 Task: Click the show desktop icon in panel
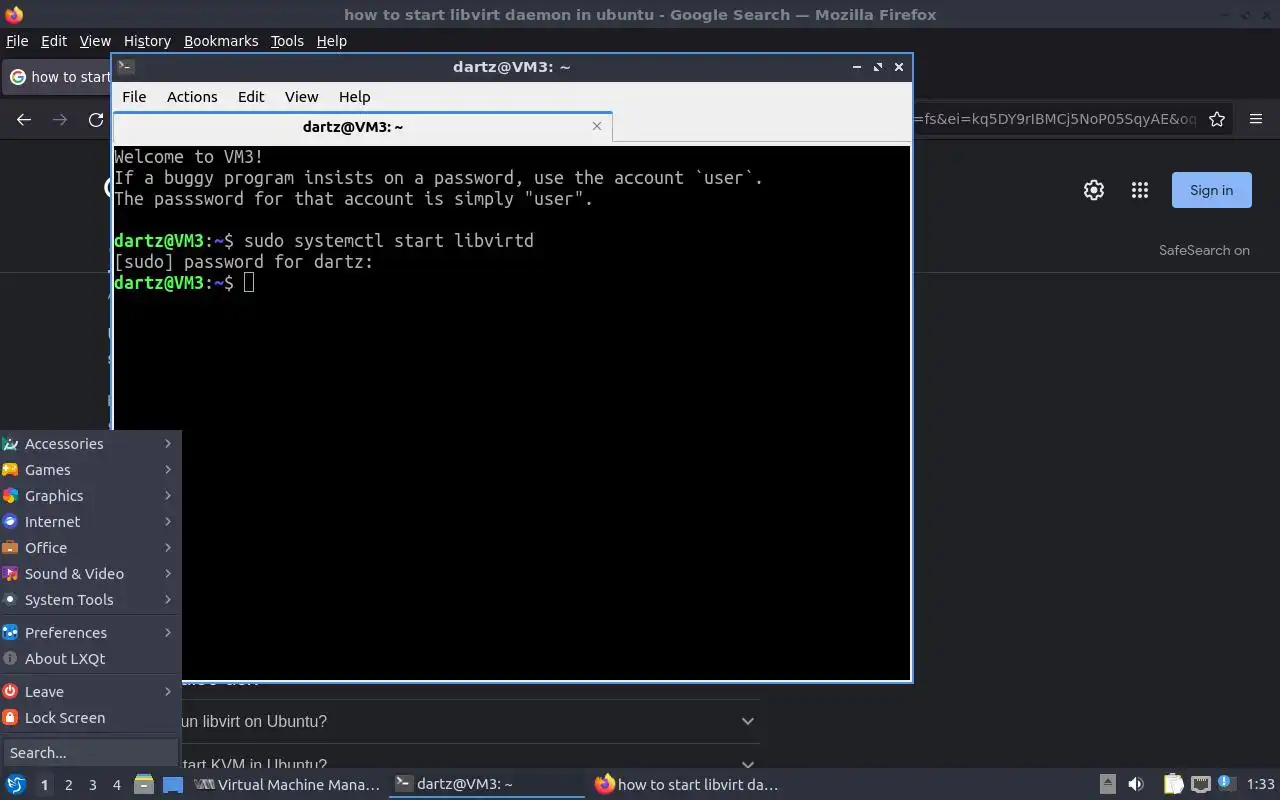point(172,785)
